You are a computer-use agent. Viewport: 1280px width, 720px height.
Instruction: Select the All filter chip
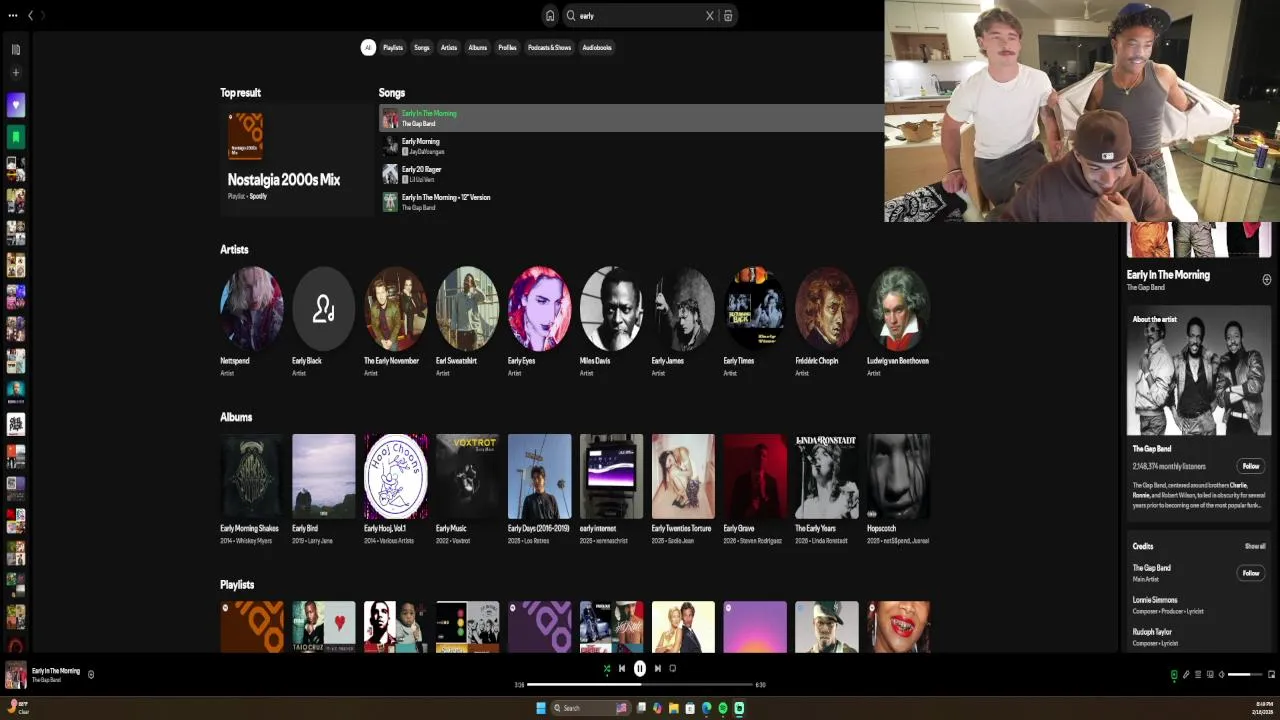(x=368, y=47)
